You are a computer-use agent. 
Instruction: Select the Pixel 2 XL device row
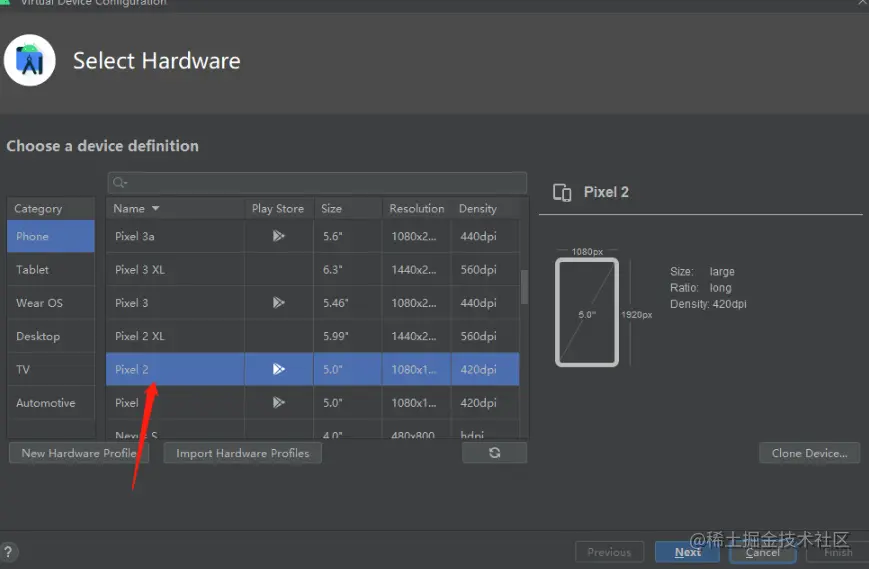pyautogui.click(x=313, y=336)
